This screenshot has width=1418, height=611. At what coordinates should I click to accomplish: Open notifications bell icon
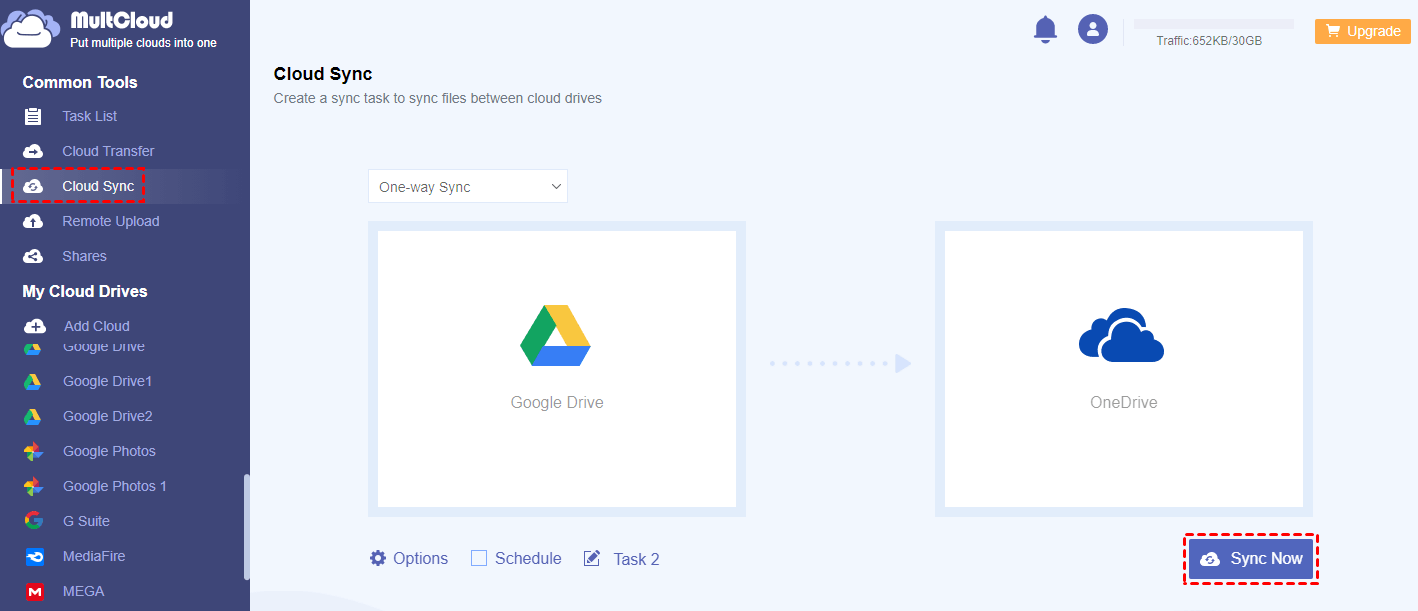tap(1045, 29)
